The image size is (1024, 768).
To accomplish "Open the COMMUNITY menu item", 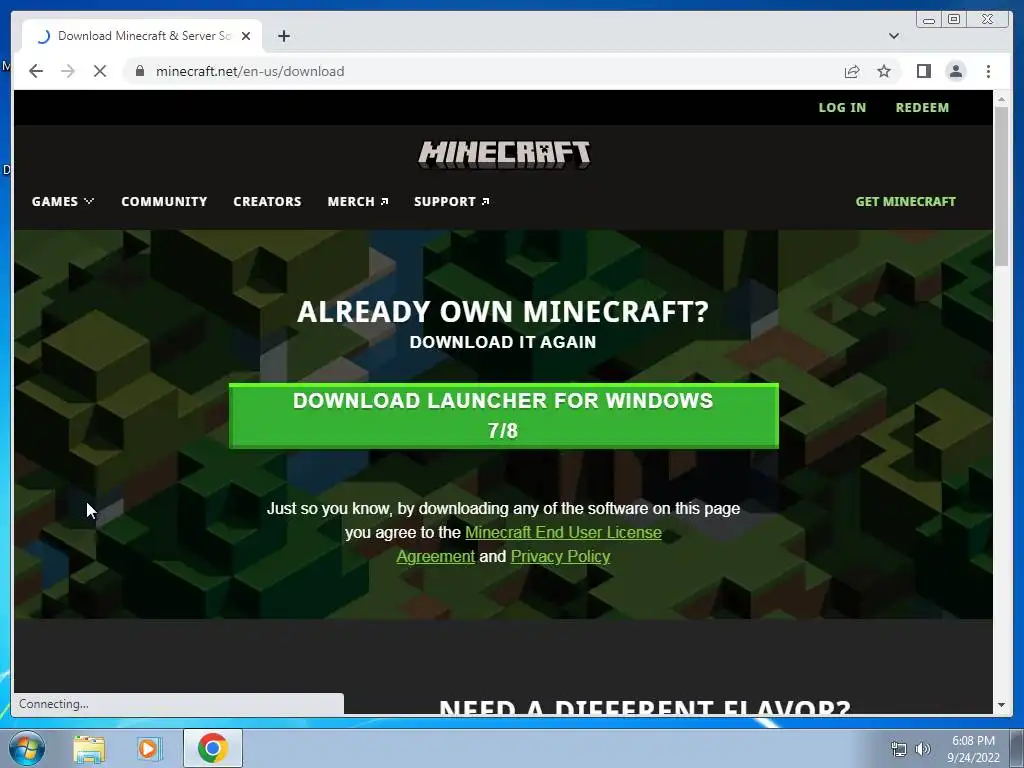I will [164, 201].
